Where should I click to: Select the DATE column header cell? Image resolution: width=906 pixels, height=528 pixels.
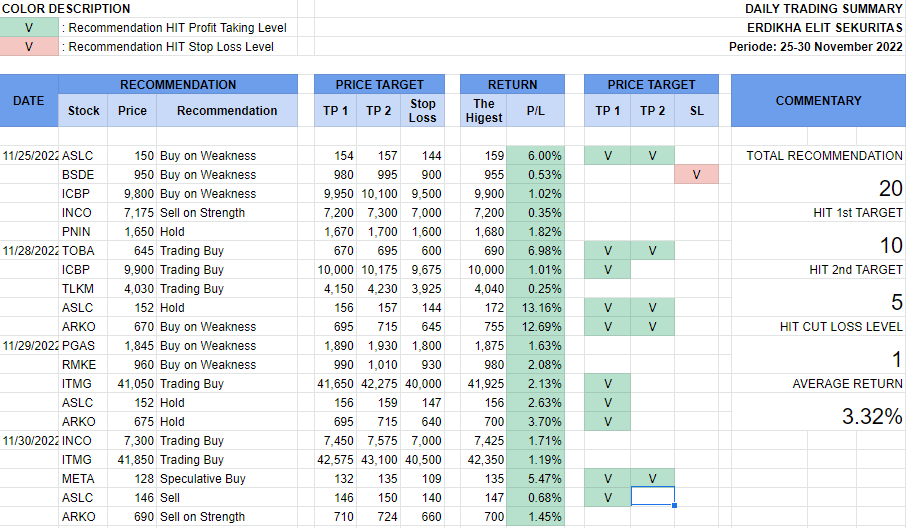[29, 101]
